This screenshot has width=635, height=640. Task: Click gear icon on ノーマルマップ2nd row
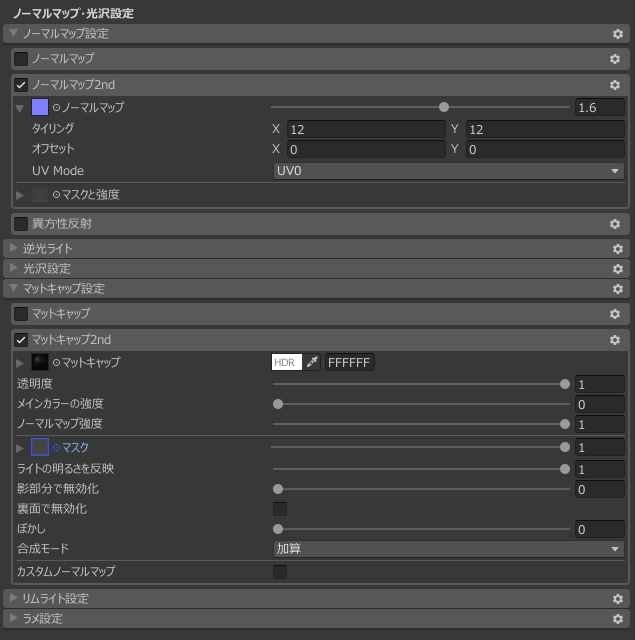pos(615,85)
